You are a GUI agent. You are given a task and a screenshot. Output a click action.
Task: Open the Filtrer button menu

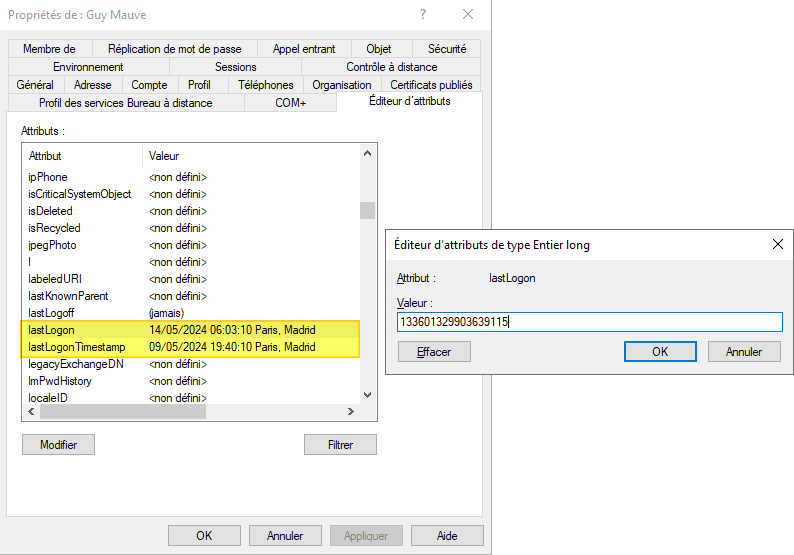[x=340, y=445]
